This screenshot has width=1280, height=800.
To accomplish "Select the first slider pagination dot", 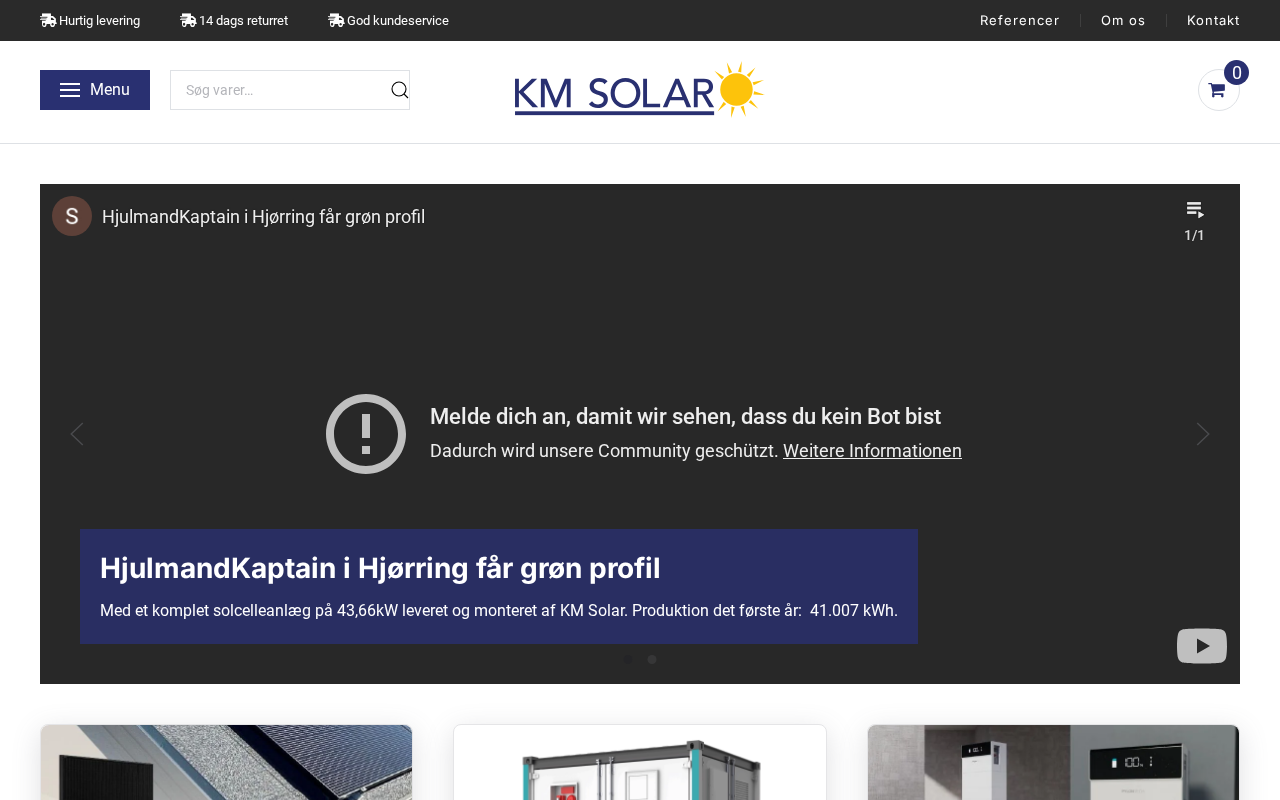I will pos(628,660).
